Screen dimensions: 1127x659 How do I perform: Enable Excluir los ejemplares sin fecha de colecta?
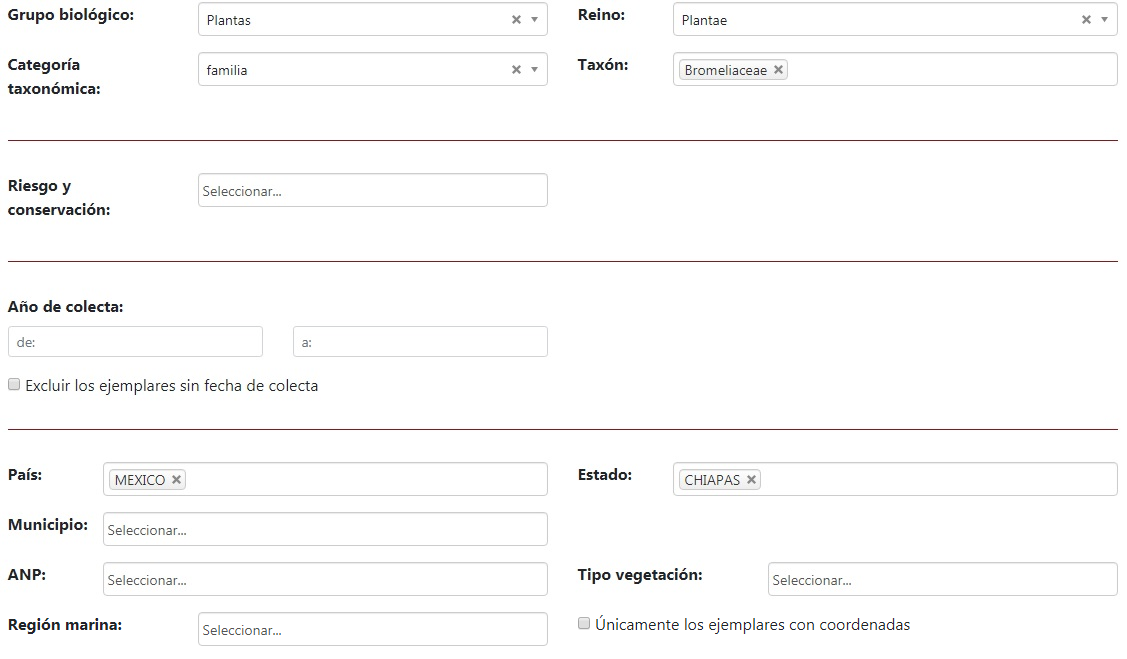click(x=14, y=385)
